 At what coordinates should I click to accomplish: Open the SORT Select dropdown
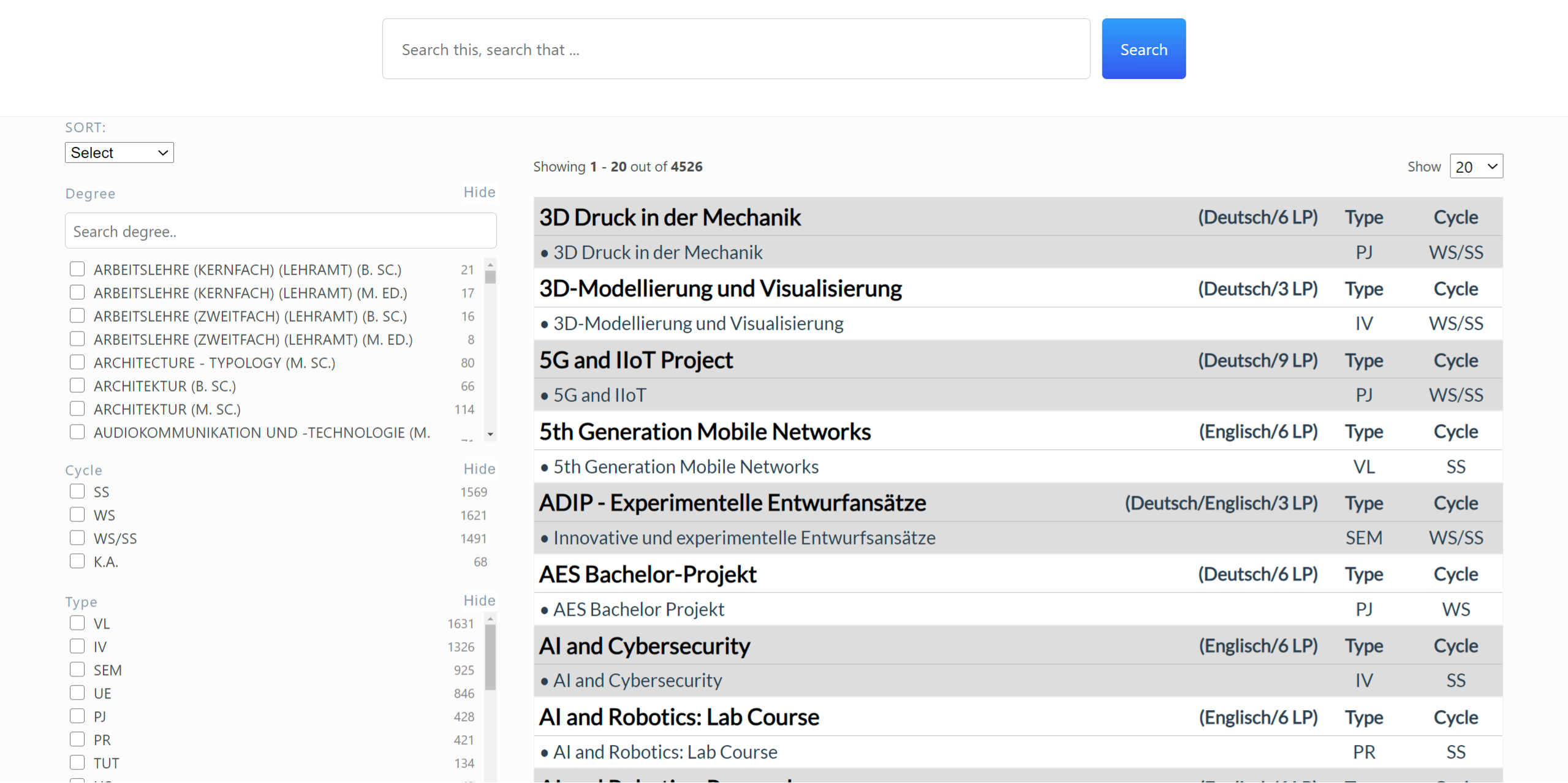tap(119, 153)
